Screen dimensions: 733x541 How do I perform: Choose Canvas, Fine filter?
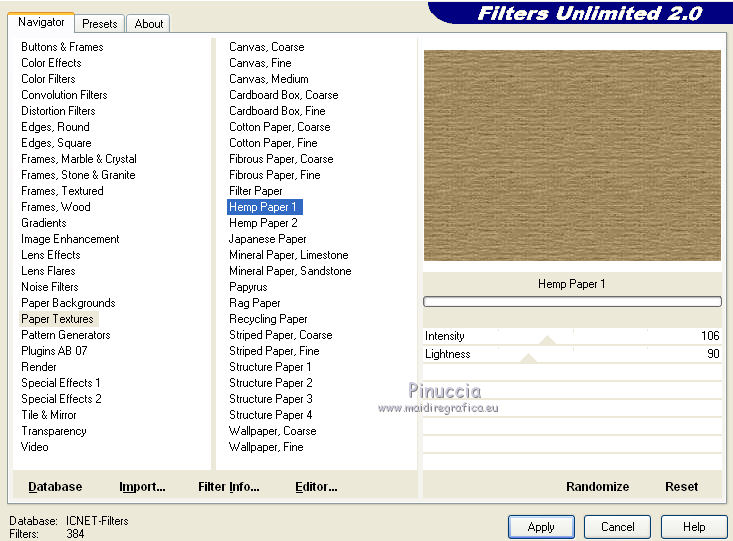(260, 63)
